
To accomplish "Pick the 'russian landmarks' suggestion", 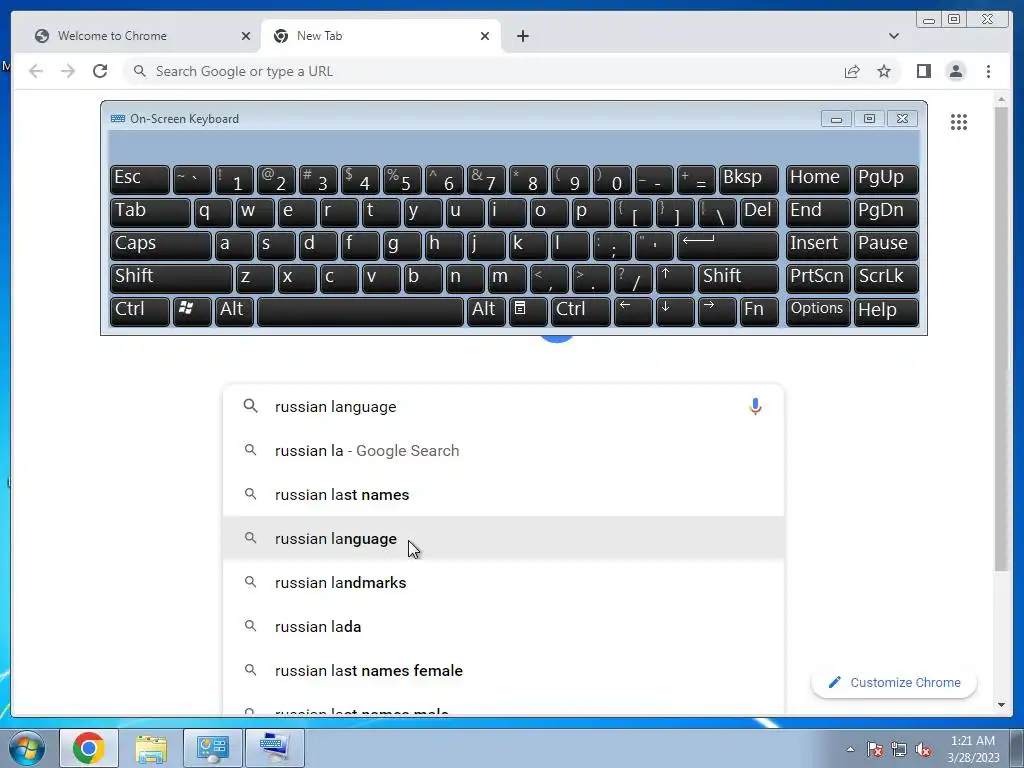I will [x=503, y=583].
